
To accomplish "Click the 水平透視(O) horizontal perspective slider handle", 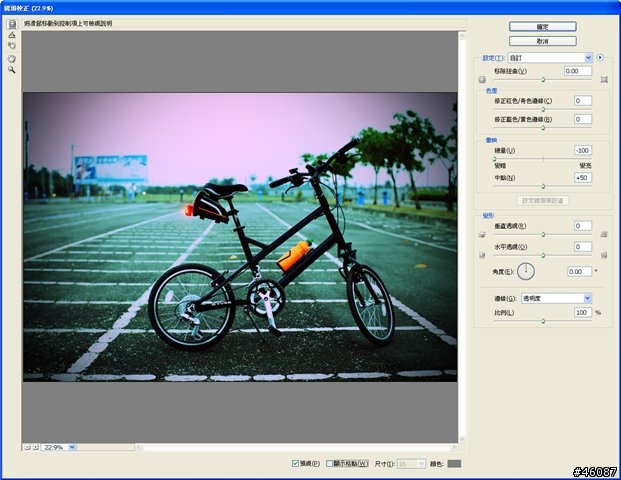I will click(543, 255).
